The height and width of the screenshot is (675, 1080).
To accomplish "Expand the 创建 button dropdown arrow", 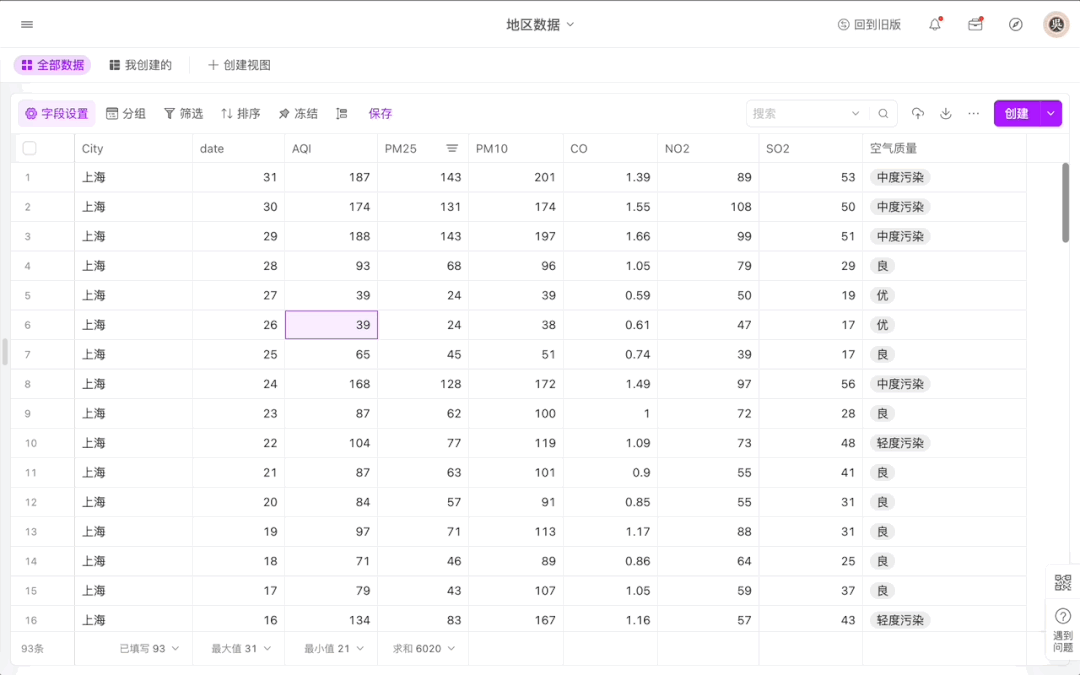I will pos(1050,114).
